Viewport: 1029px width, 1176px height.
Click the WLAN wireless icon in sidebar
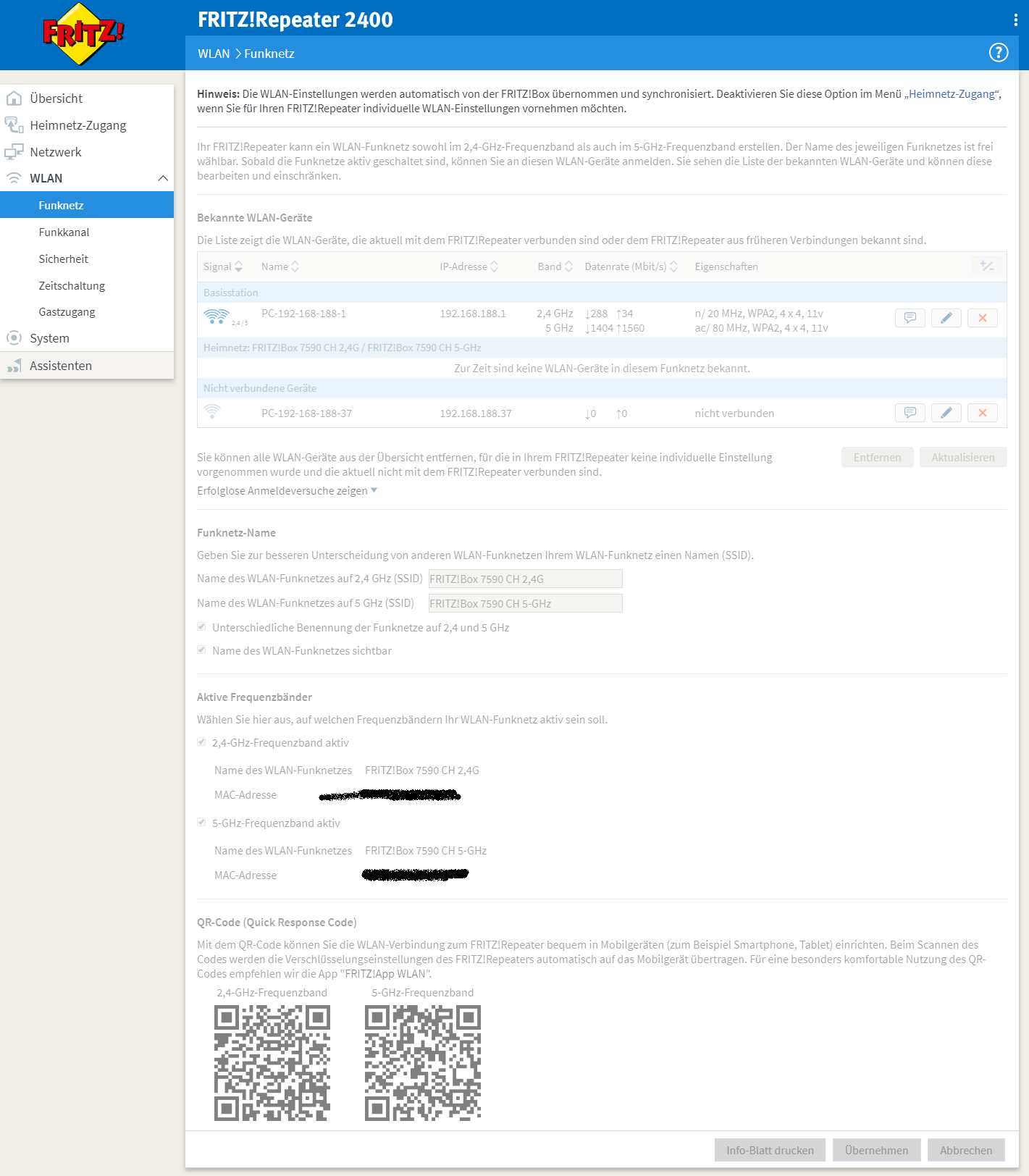pos(14,178)
